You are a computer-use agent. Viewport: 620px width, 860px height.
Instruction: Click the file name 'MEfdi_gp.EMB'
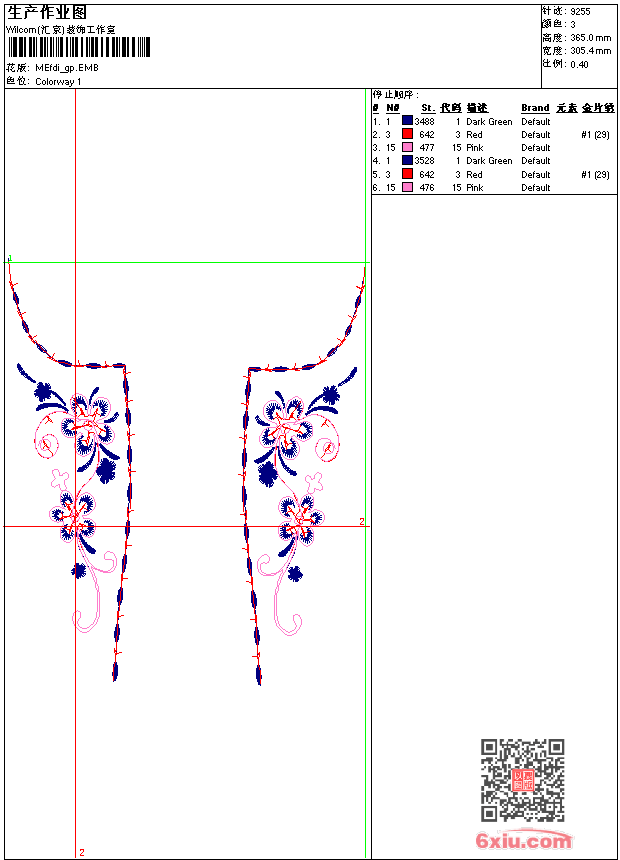click(x=67, y=67)
